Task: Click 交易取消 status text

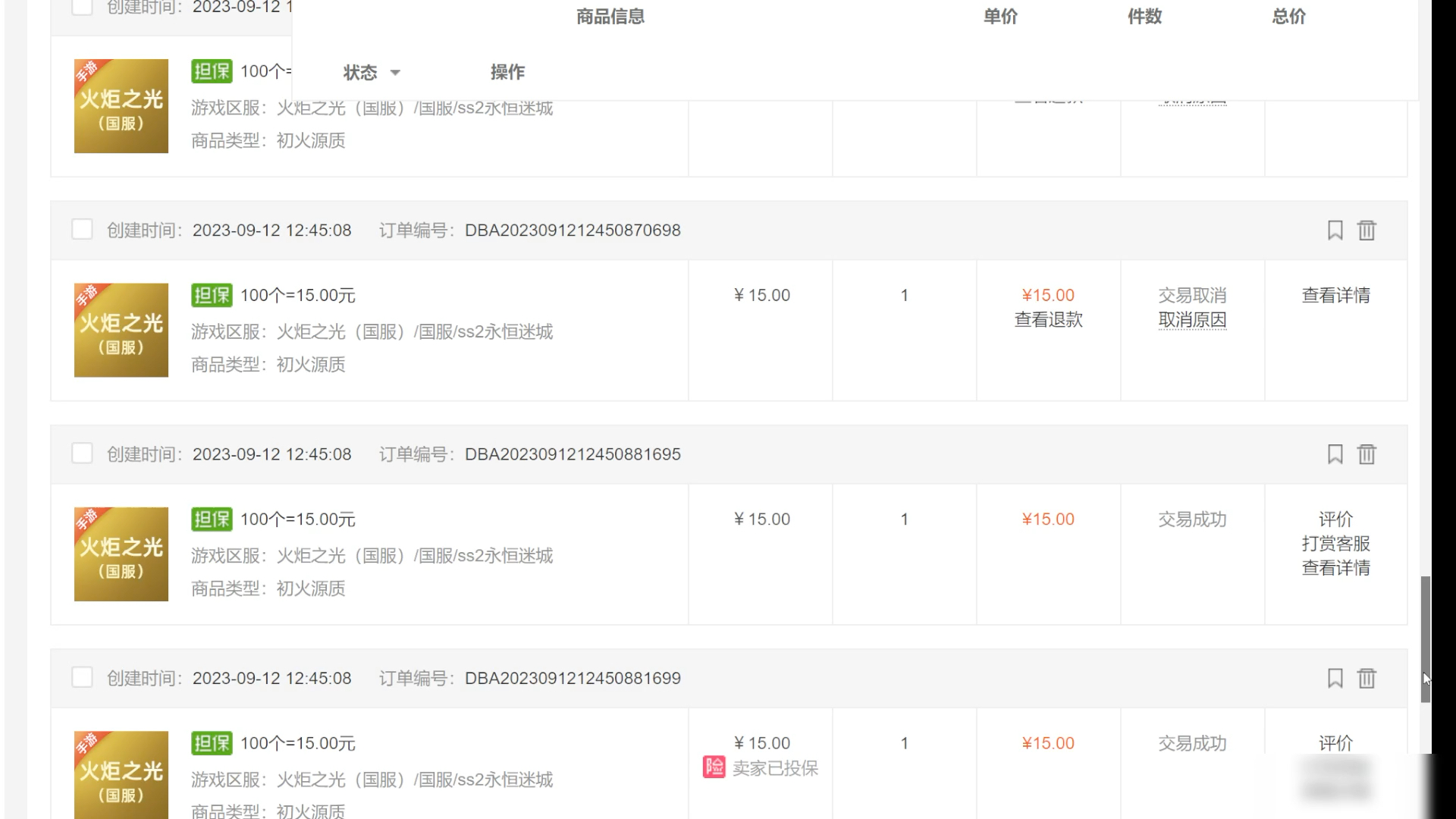Action: pos(1192,295)
